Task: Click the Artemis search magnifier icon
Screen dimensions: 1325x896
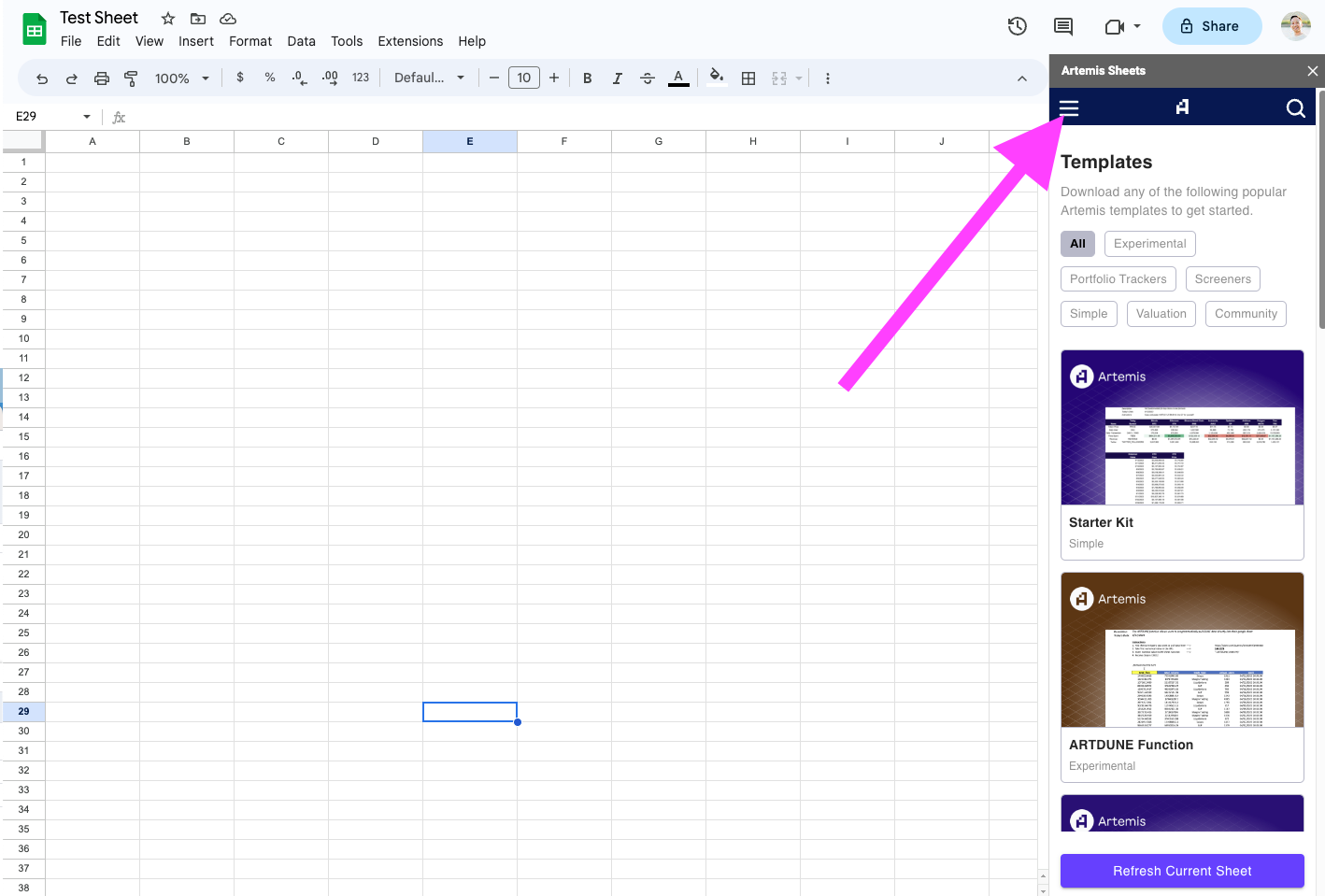Action: (x=1295, y=108)
